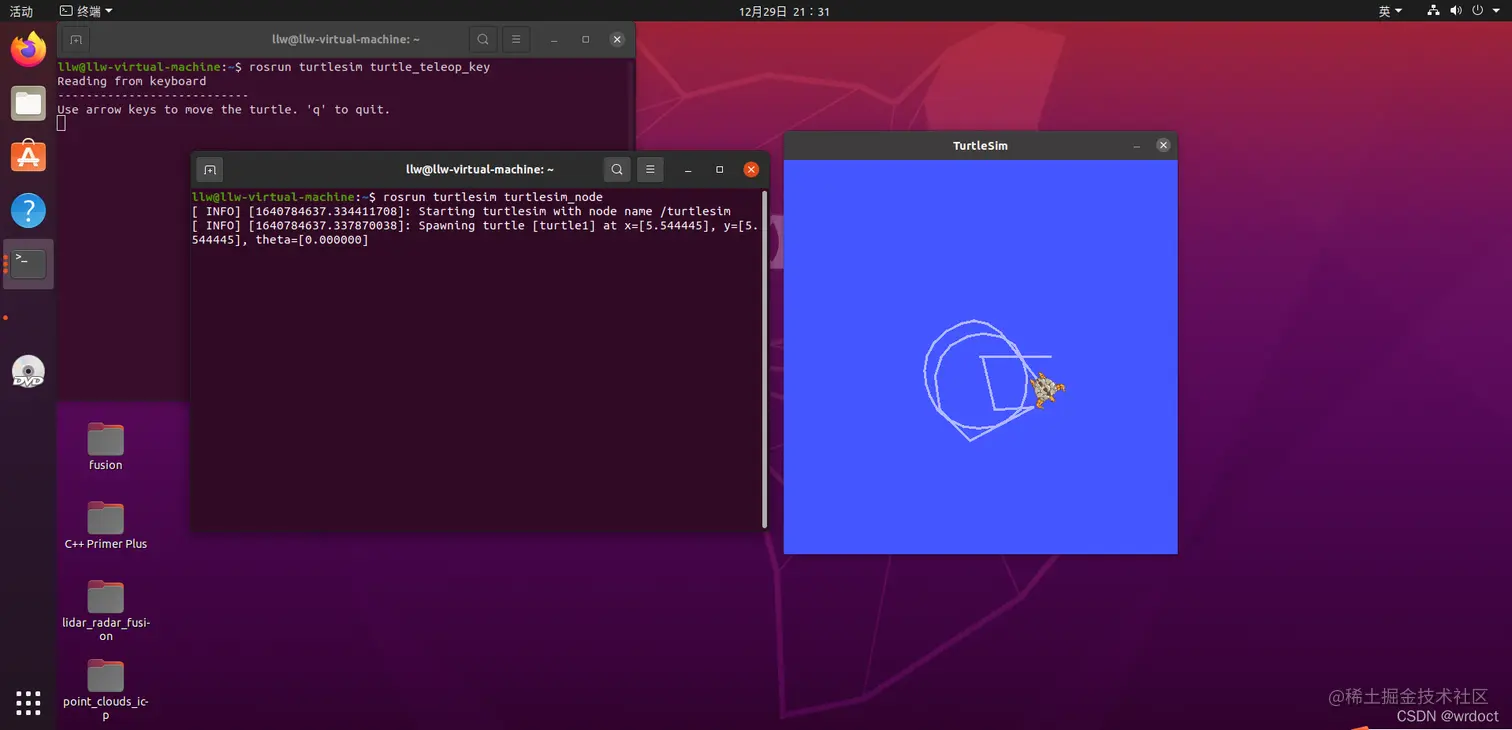Screen dimensions: 1512x730
Task: Click 'Starting turtlesim with node name' log line
Action: [x=461, y=211]
